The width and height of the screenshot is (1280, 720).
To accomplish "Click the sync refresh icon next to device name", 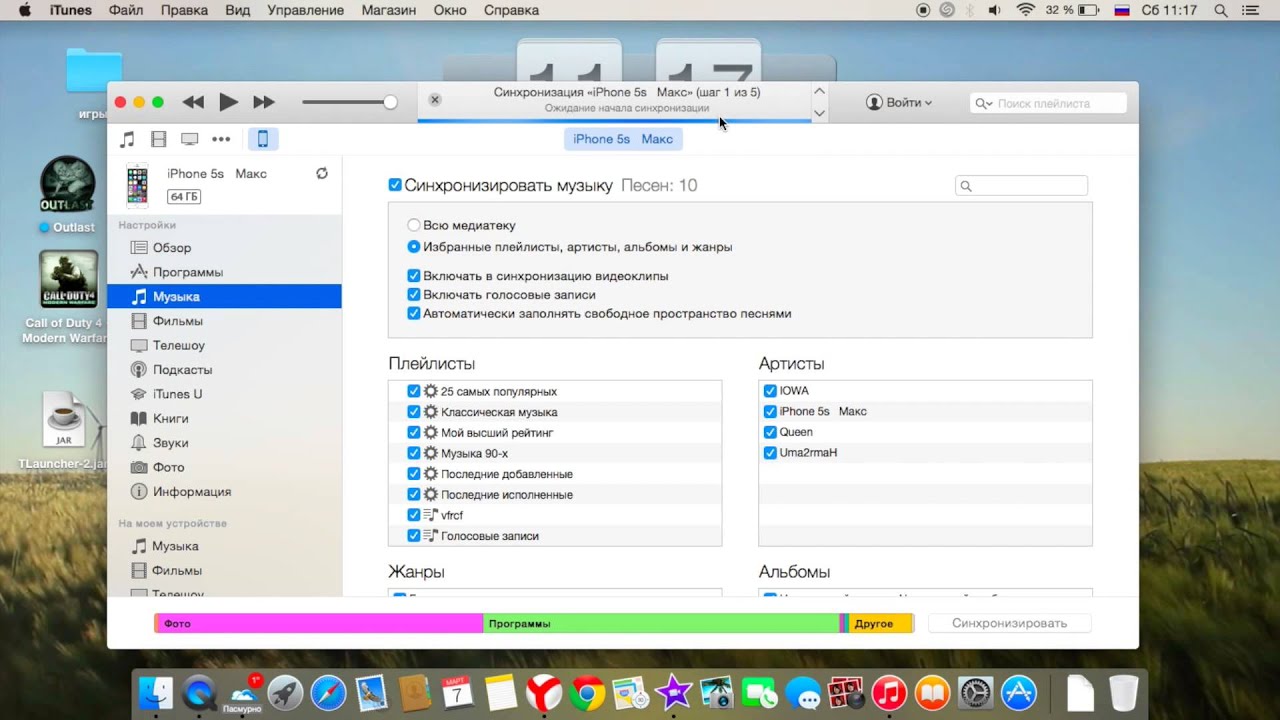I will [322, 173].
